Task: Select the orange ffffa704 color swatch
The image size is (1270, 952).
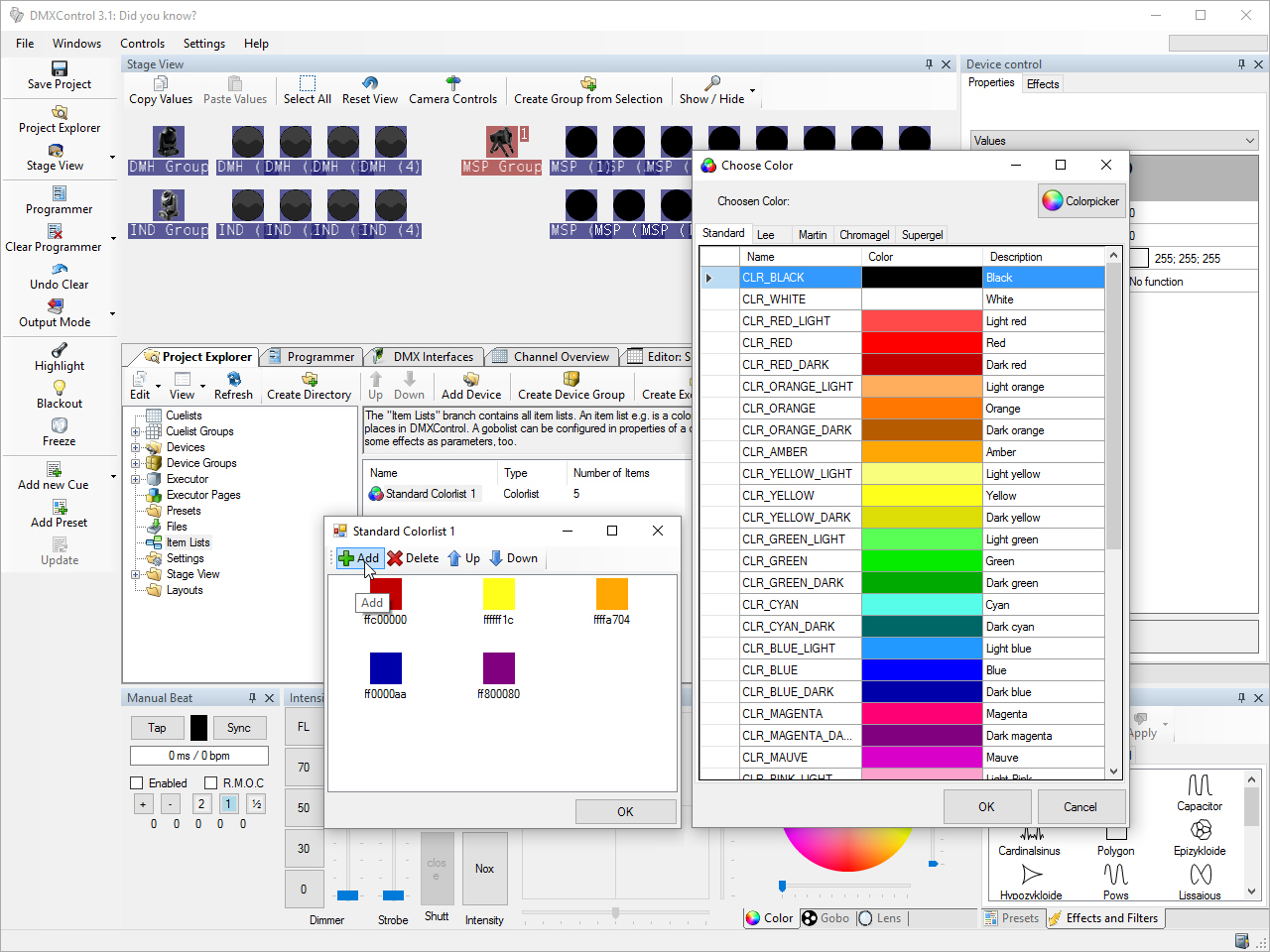Action: pyautogui.click(x=611, y=594)
